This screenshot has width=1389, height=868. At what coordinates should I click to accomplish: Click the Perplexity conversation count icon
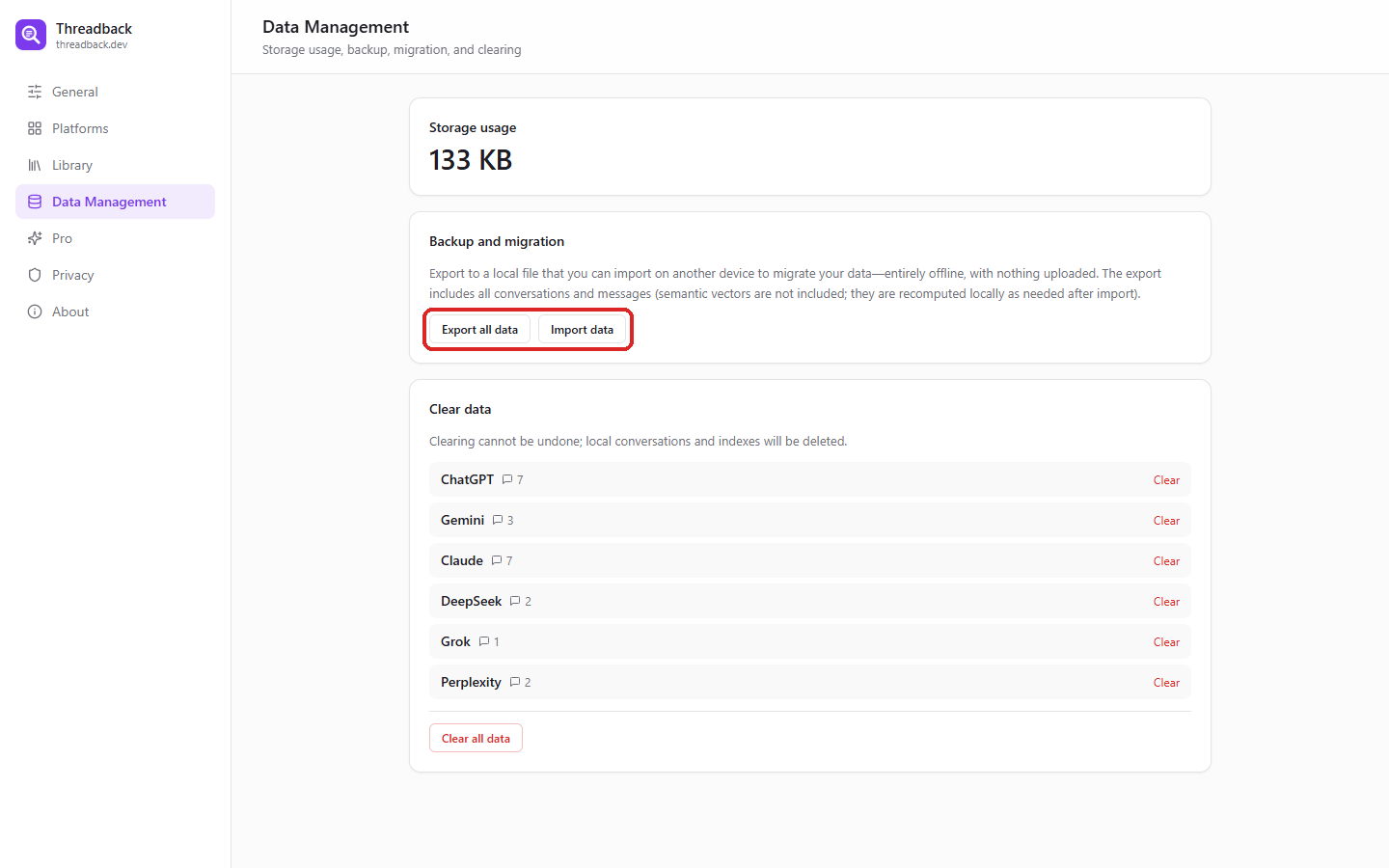[x=515, y=682]
